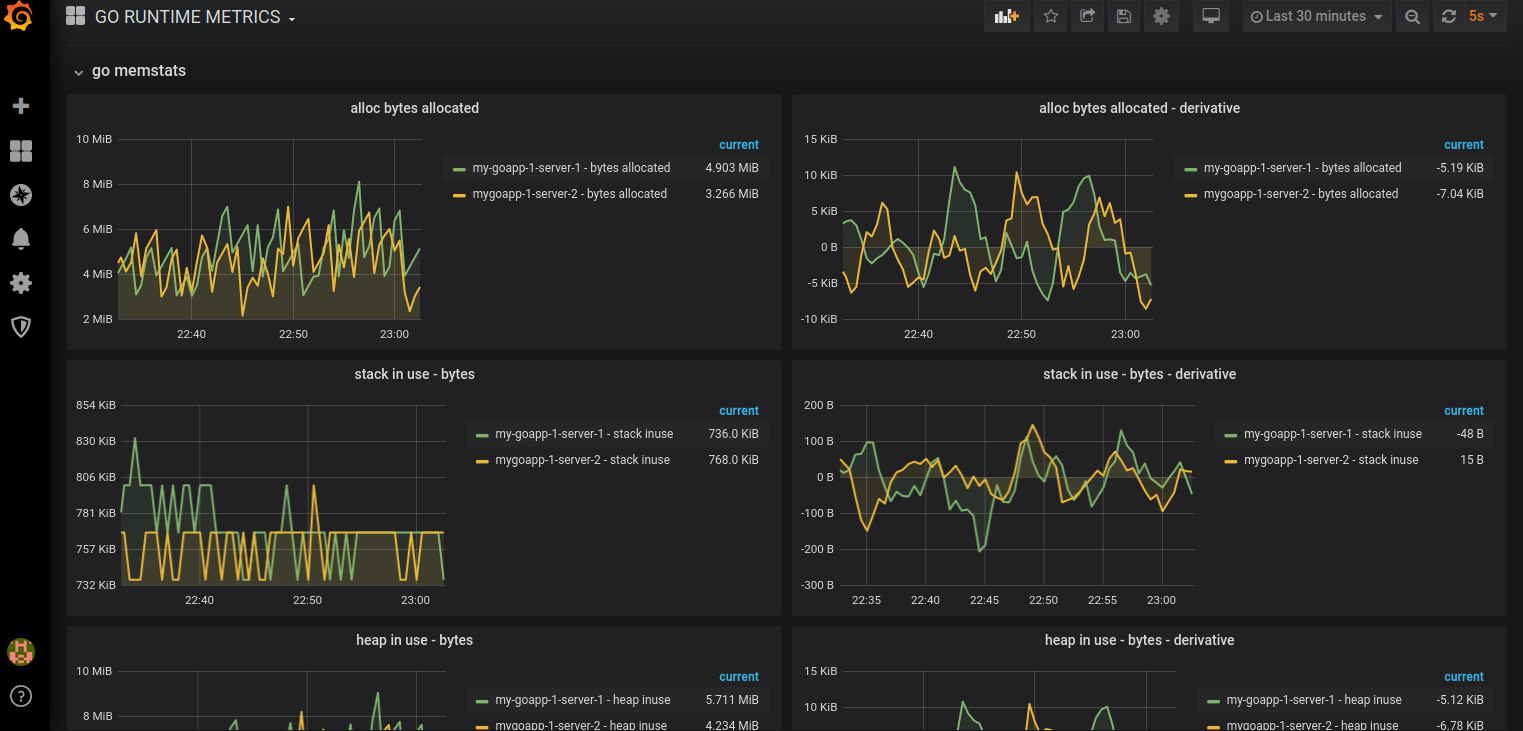The image size is (1523, 731).
Task: Open the Last 30 minutes time picker
Action: coord(1317,16)
